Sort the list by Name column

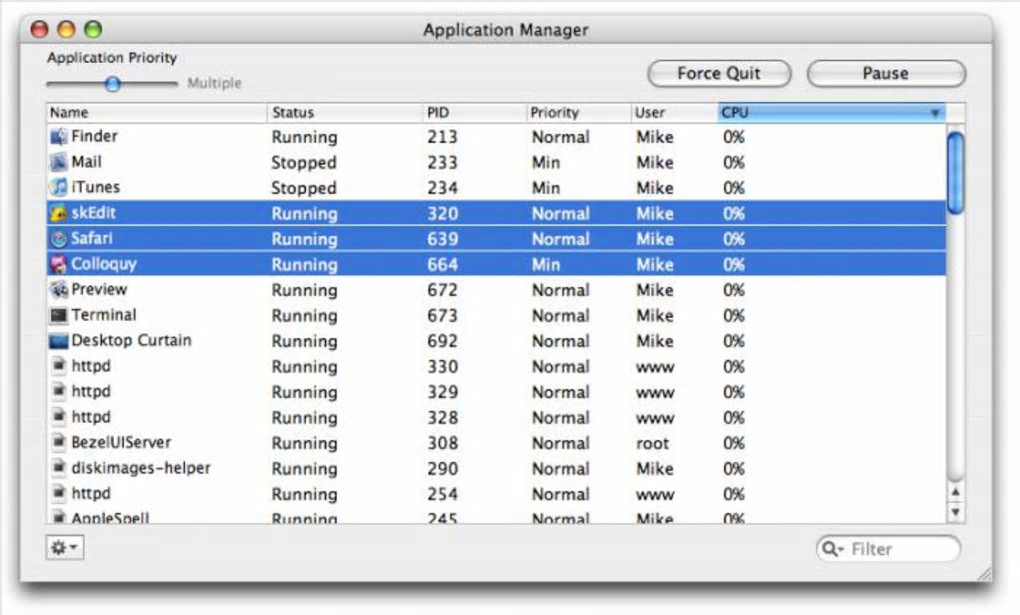click(156, 113)
